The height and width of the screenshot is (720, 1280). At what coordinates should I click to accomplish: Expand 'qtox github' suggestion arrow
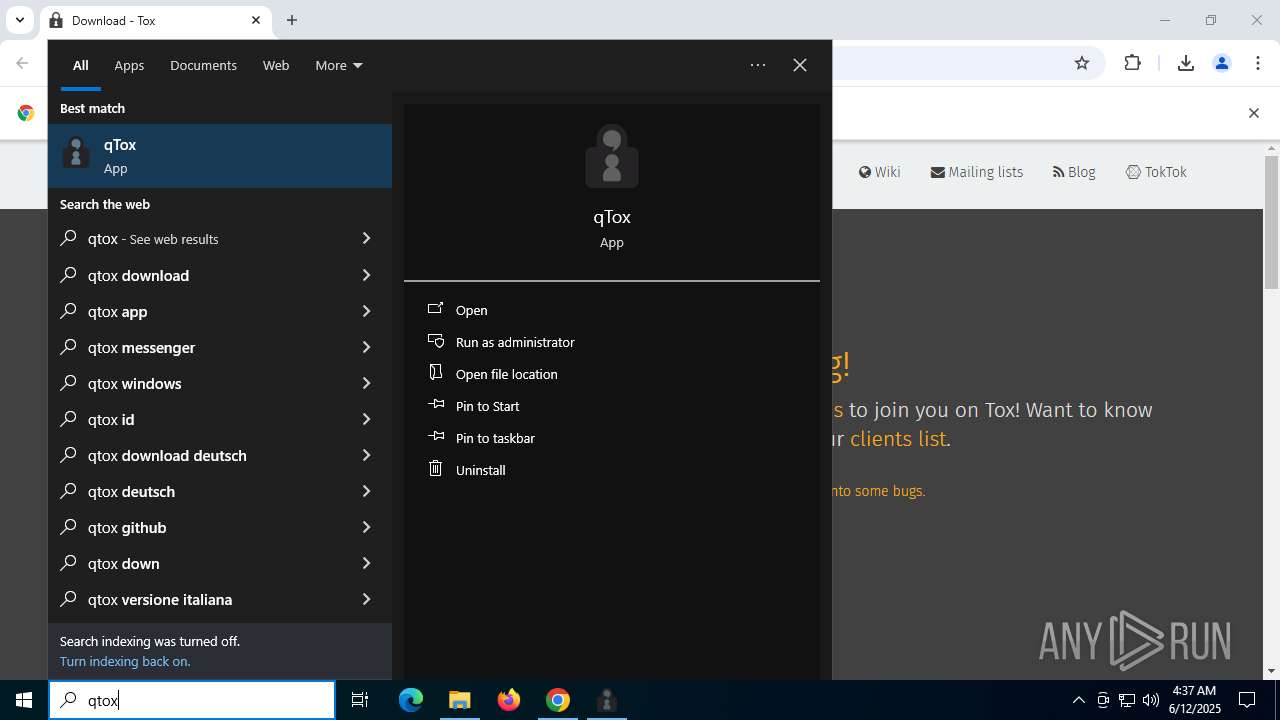[x=366, y=527]
